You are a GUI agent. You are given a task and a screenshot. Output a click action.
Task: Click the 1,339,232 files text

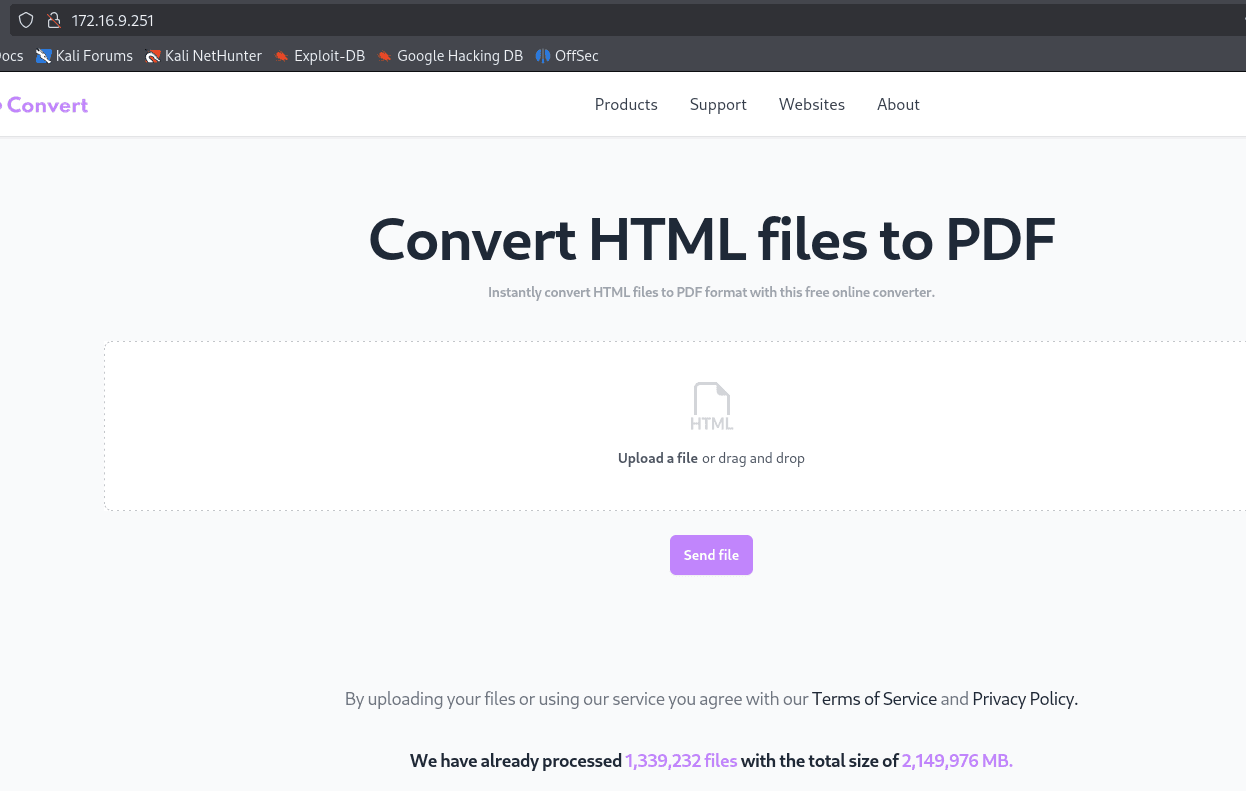(x=681, y=761)
